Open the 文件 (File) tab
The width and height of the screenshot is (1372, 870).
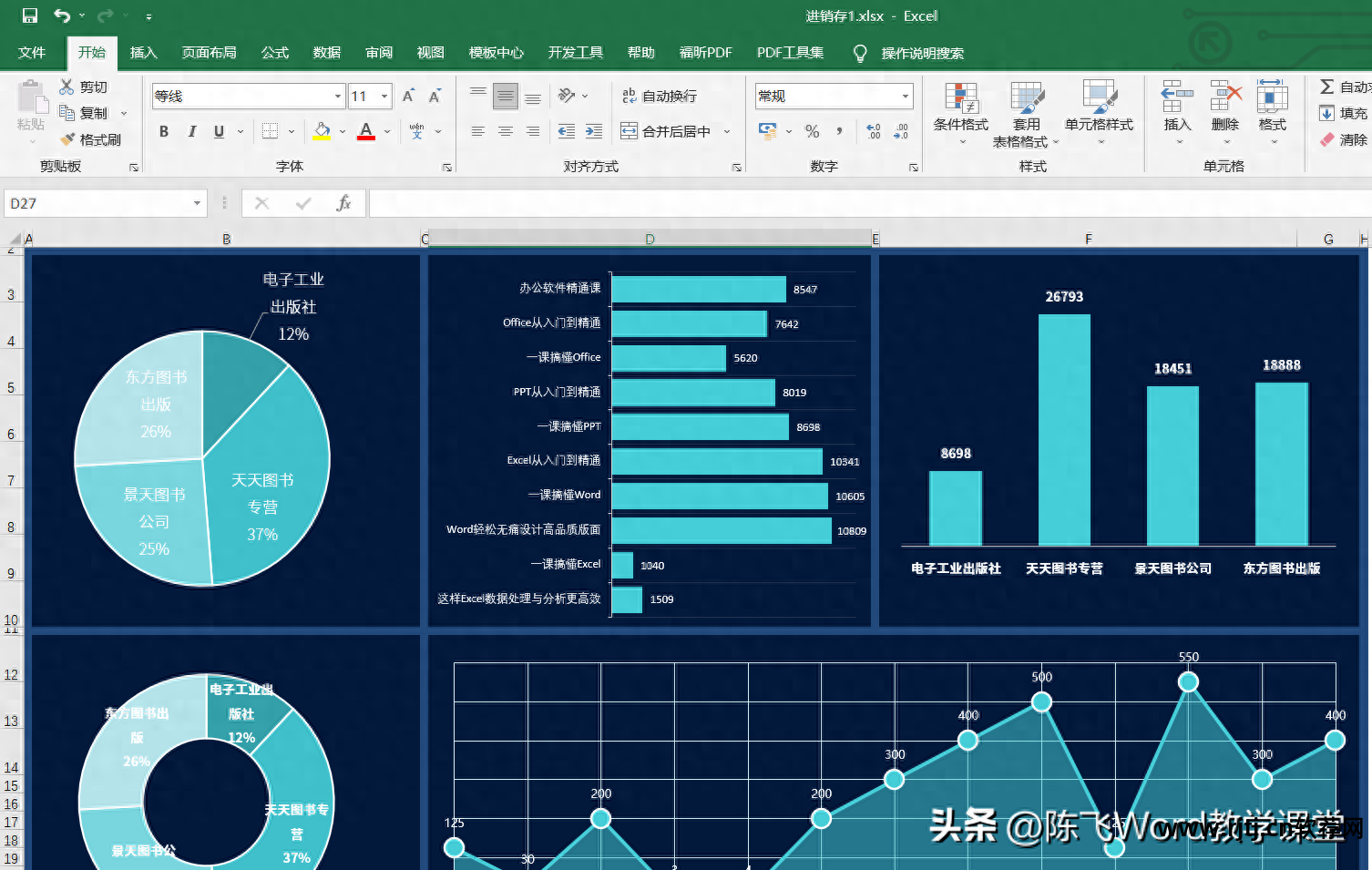[32, 53]
